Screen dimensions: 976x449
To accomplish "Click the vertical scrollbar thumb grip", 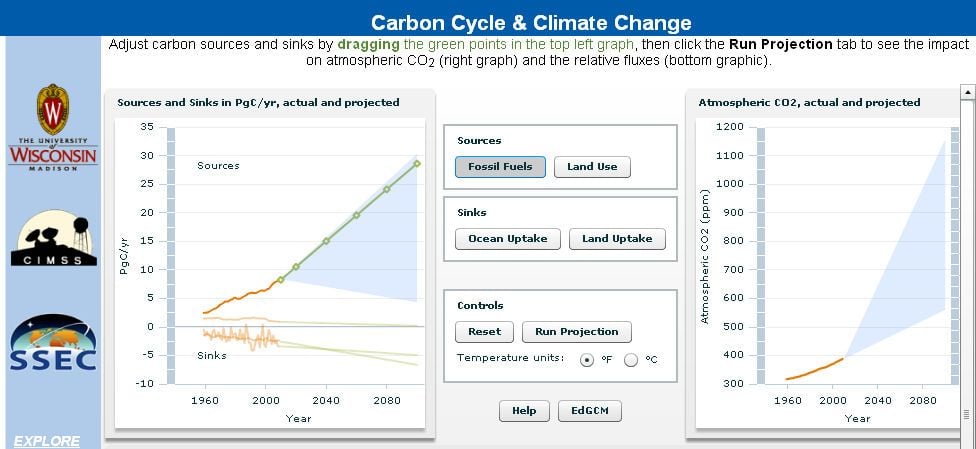I will tap(968, 414).
